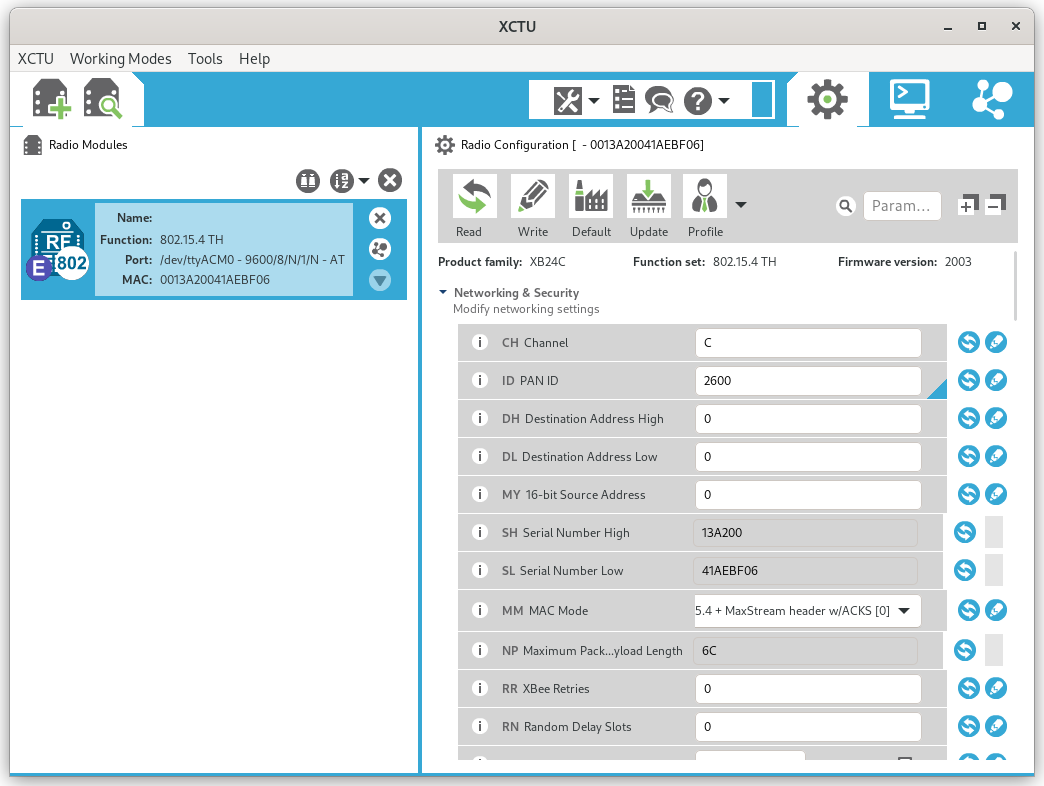1044x786 pixels.
Task: Remove the radio module from list
Action: pyautogui.click(x=379, y=218)
